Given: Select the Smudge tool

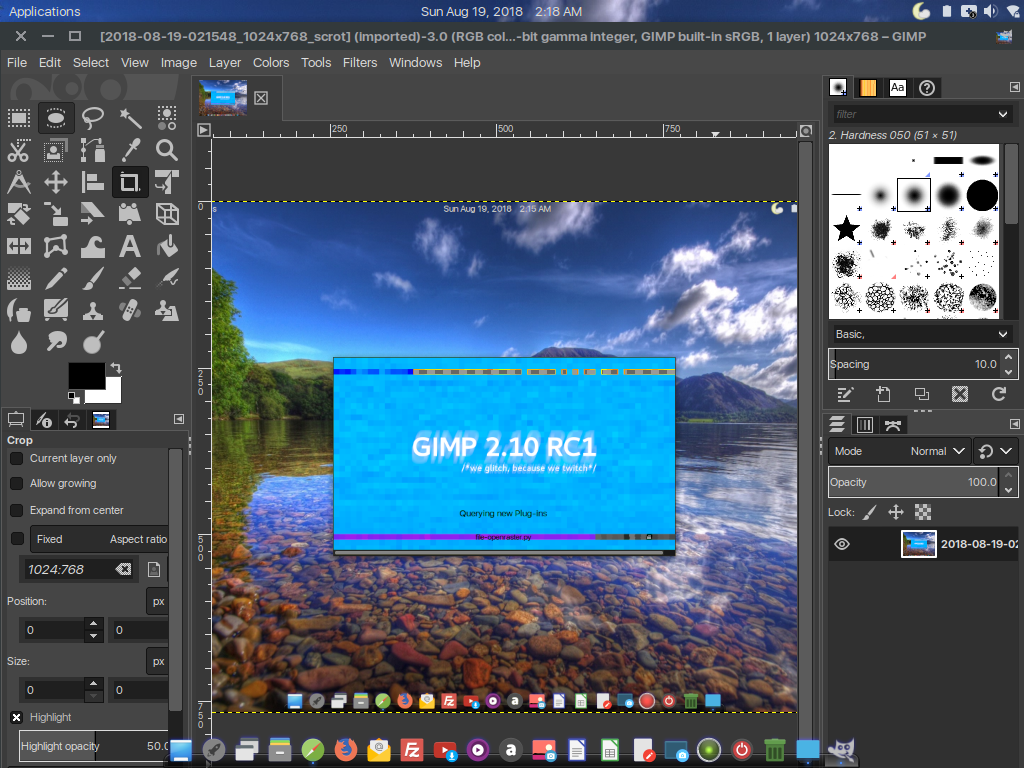Looking at the screenshot, I should tap(56, 342).
